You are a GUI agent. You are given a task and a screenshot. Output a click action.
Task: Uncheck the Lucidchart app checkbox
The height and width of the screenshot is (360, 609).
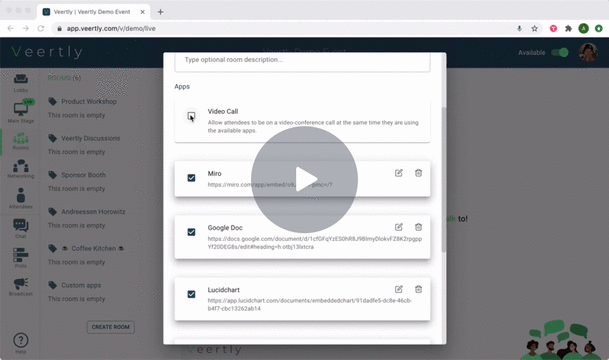click(191, 294)
